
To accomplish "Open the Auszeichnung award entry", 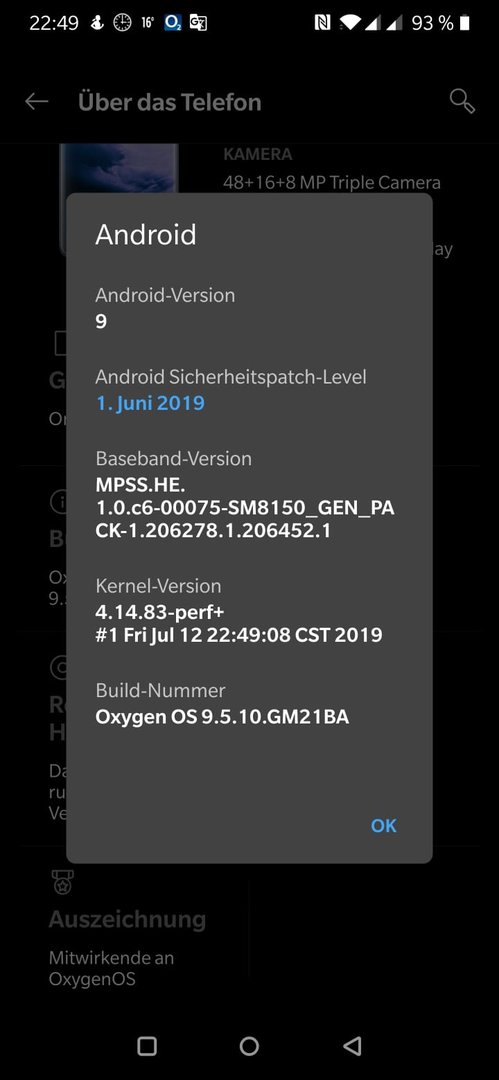I will (x=127, y=926).
